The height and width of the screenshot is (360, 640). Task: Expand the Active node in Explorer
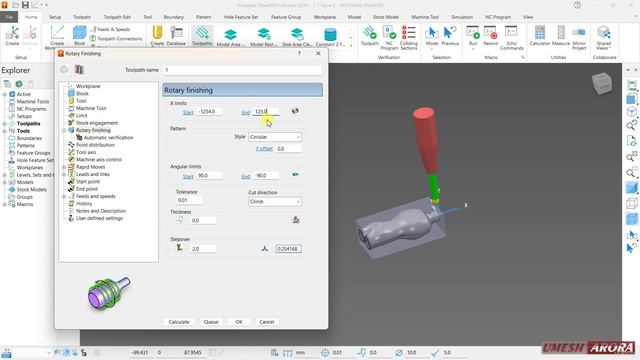[x=4, y=94]
